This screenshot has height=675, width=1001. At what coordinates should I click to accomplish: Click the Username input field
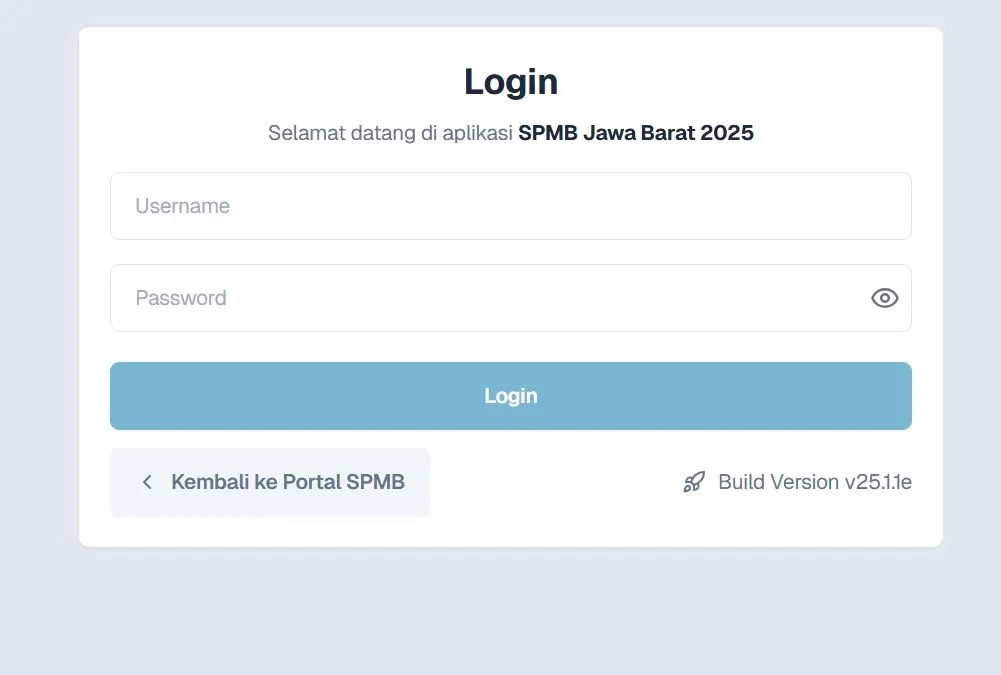click(x=511, y=206)
